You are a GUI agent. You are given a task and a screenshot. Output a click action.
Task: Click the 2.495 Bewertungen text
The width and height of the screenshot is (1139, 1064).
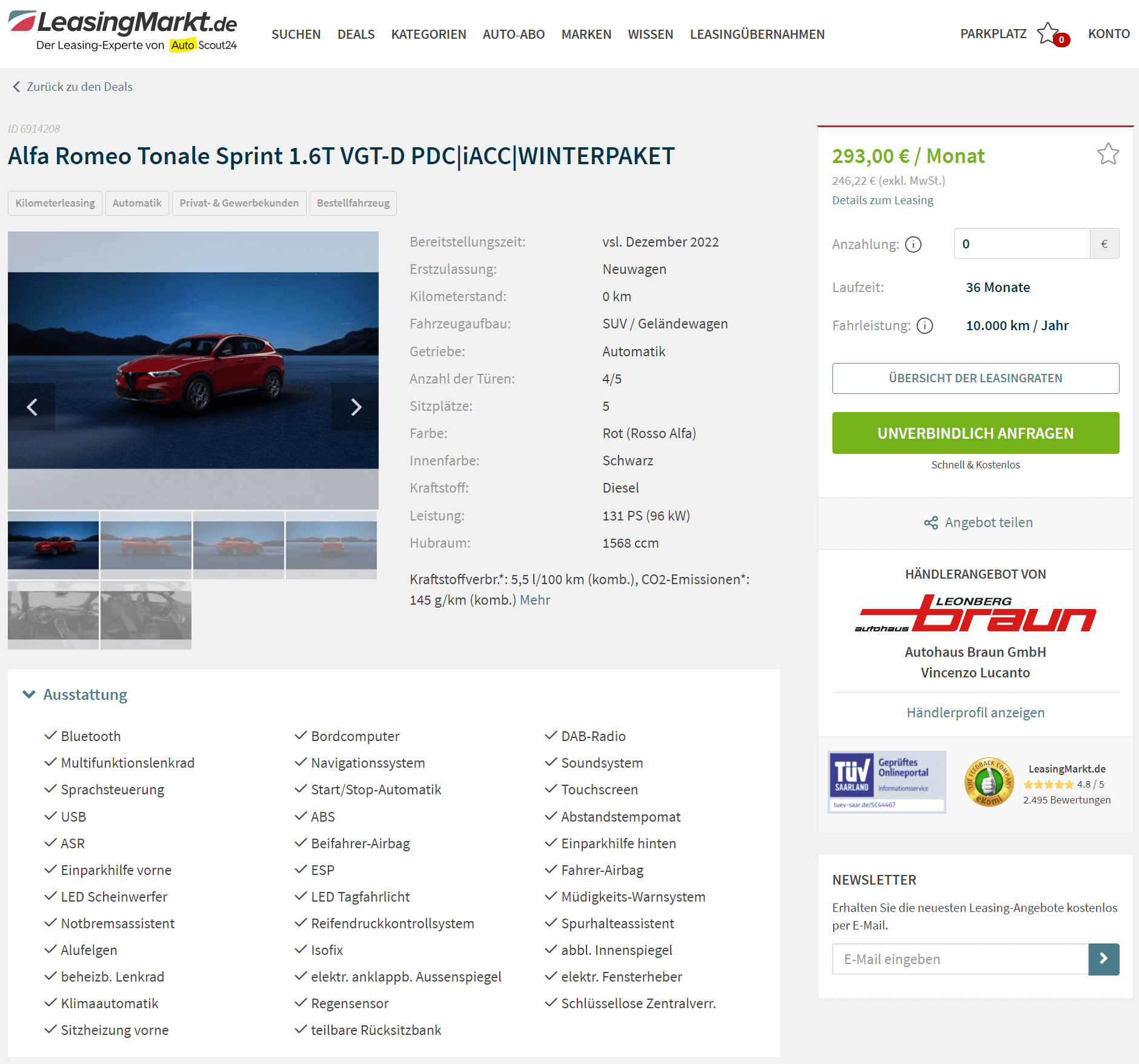click(1067, 800)
